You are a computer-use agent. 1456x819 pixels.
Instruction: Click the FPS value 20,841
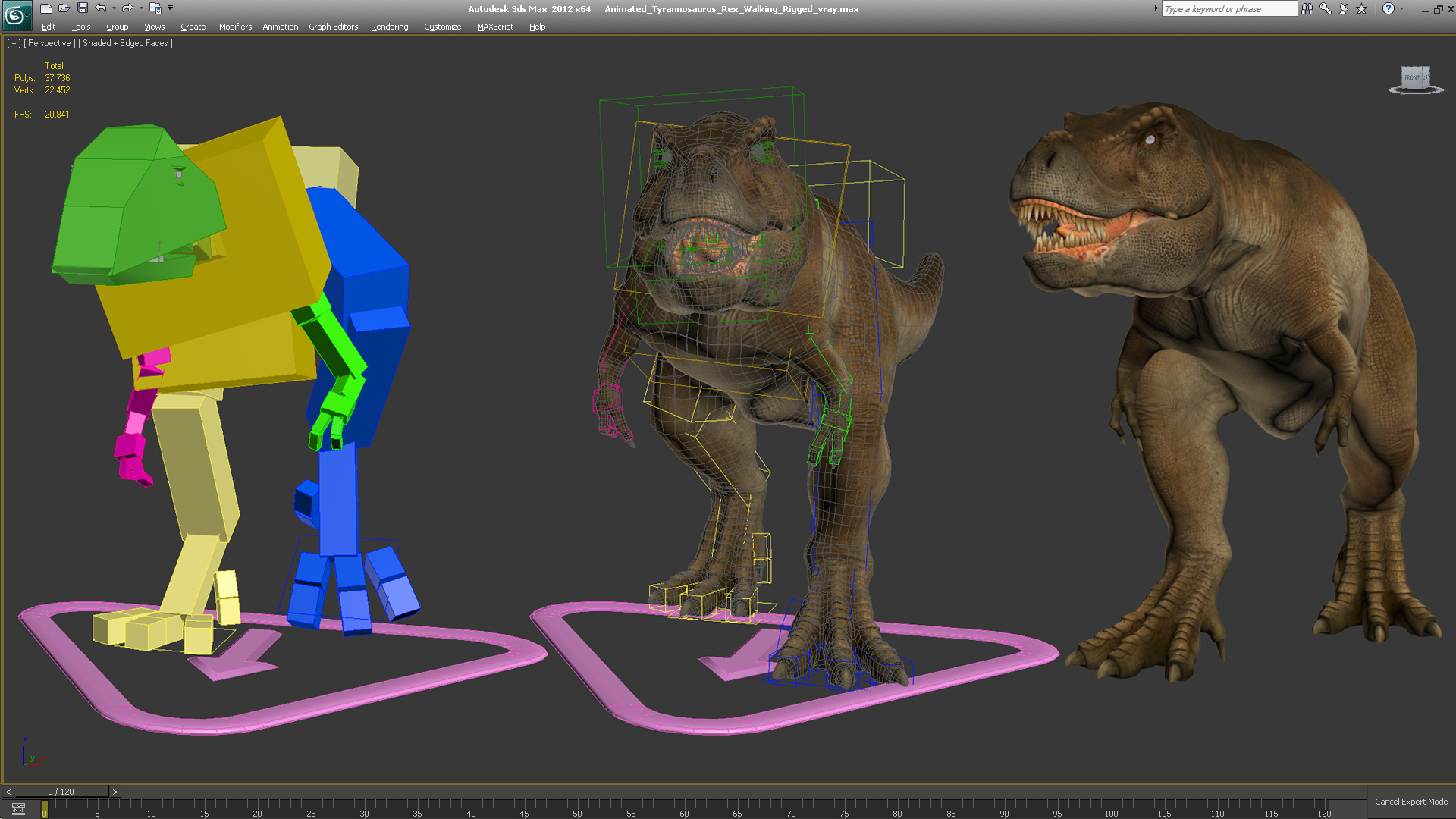click(57, 115)
